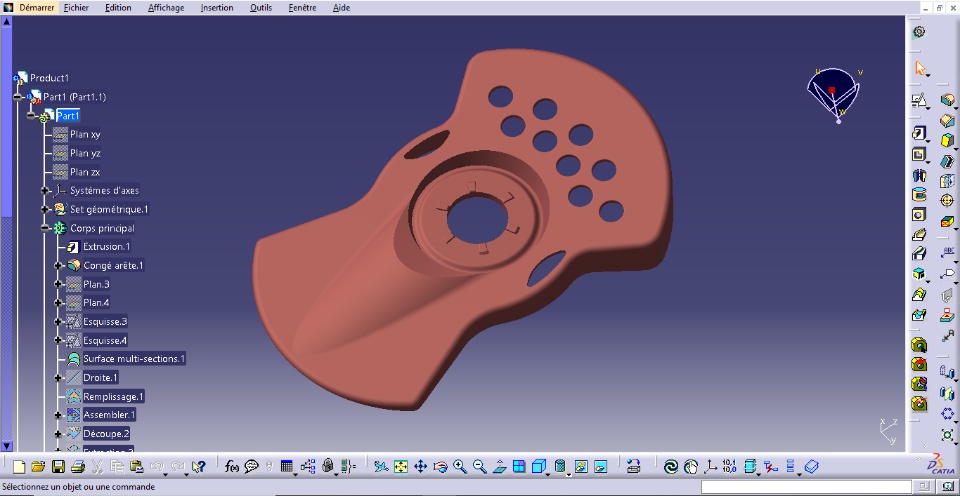Open the Insertion menu
This screenshot has width=960, height=496.
coord(217,8)
